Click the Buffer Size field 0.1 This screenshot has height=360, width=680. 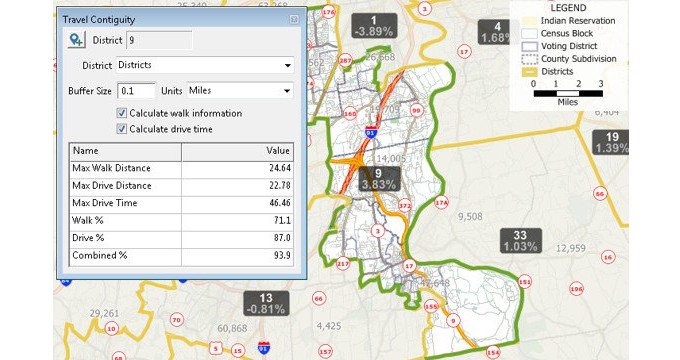pyautogui.click(x=136, y=91)
